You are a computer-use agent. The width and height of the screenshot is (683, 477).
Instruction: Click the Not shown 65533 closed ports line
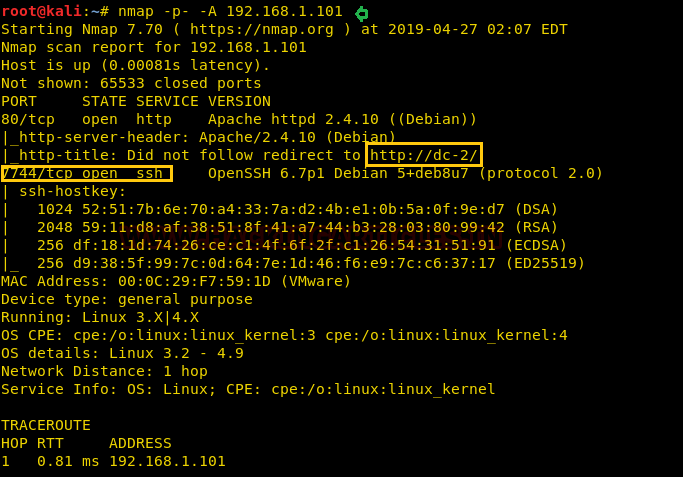click(131, 83)
